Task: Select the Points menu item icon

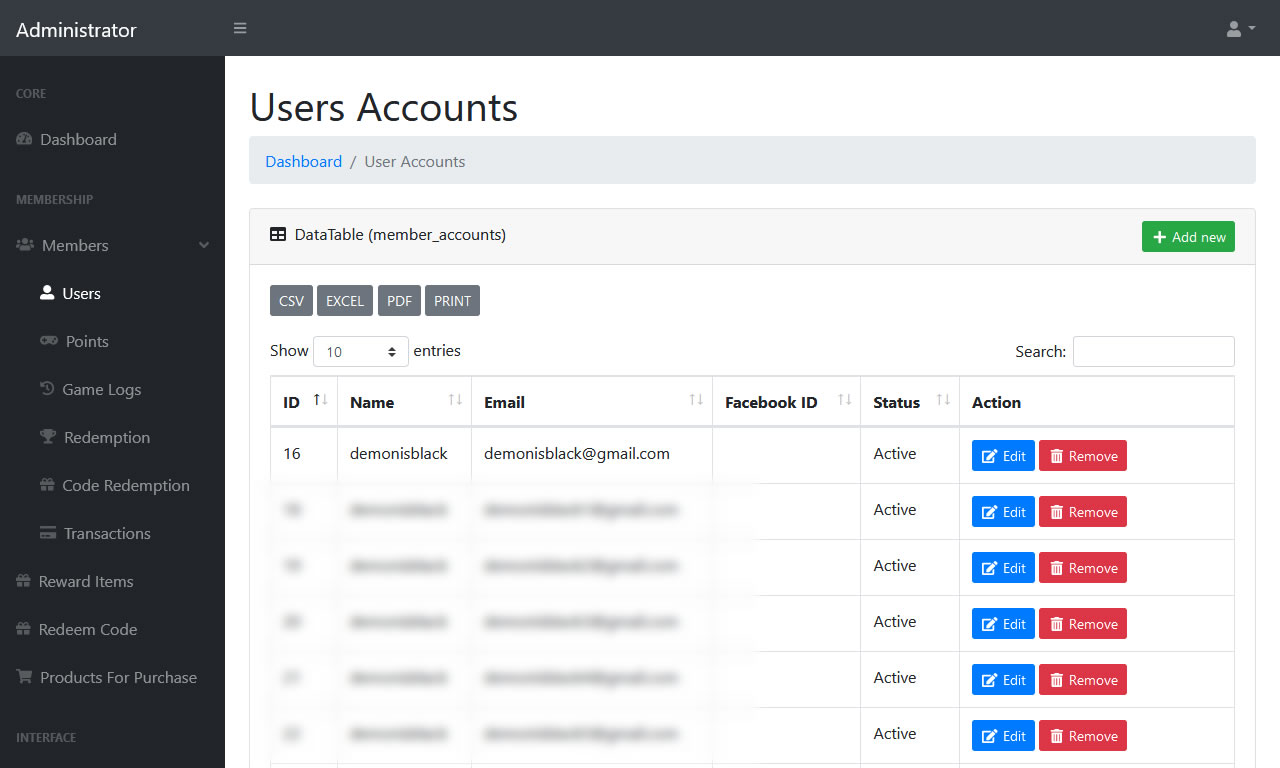Action: (x=47, y=341)
